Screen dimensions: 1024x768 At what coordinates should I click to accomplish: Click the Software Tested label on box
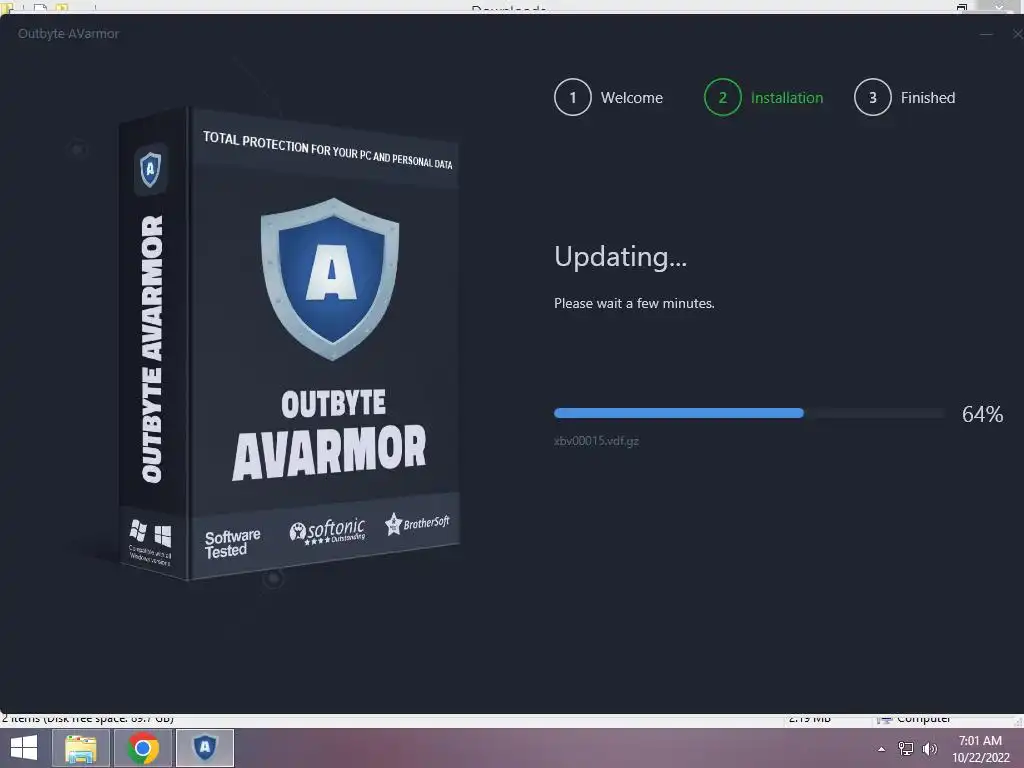(232, 543)
